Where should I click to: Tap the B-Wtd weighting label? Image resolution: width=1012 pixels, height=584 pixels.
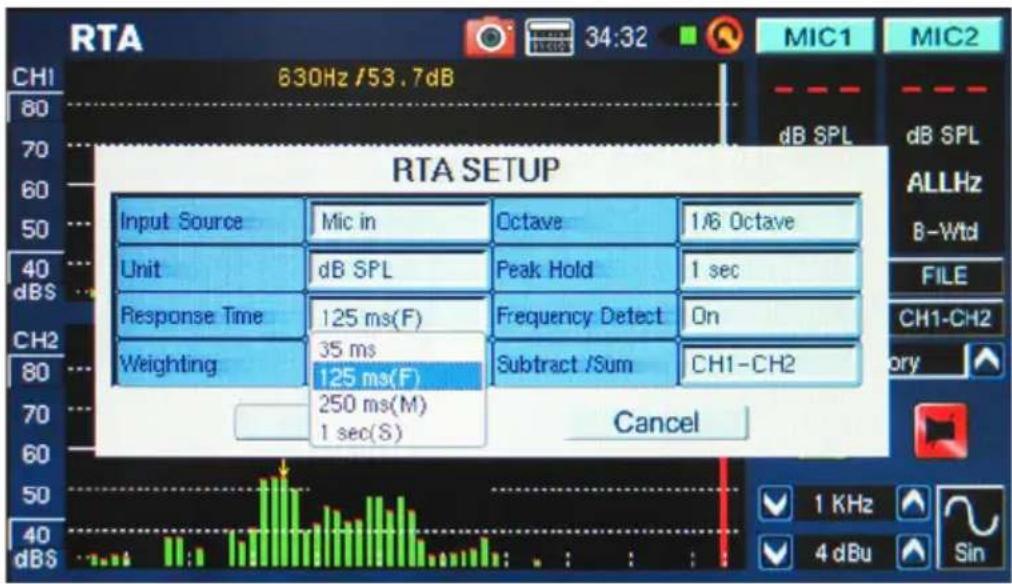[944, 232]
